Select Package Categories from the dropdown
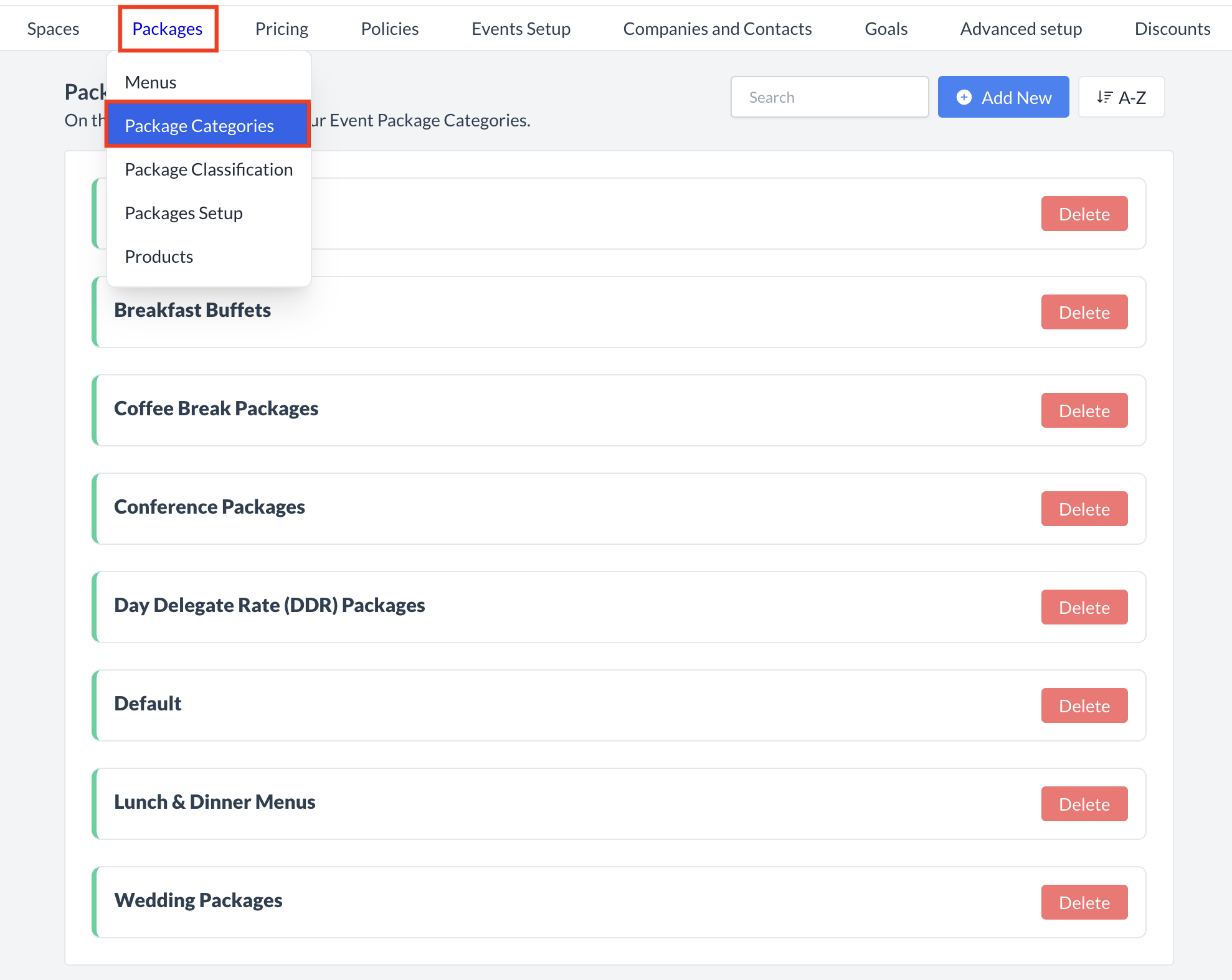 point(199,125)
